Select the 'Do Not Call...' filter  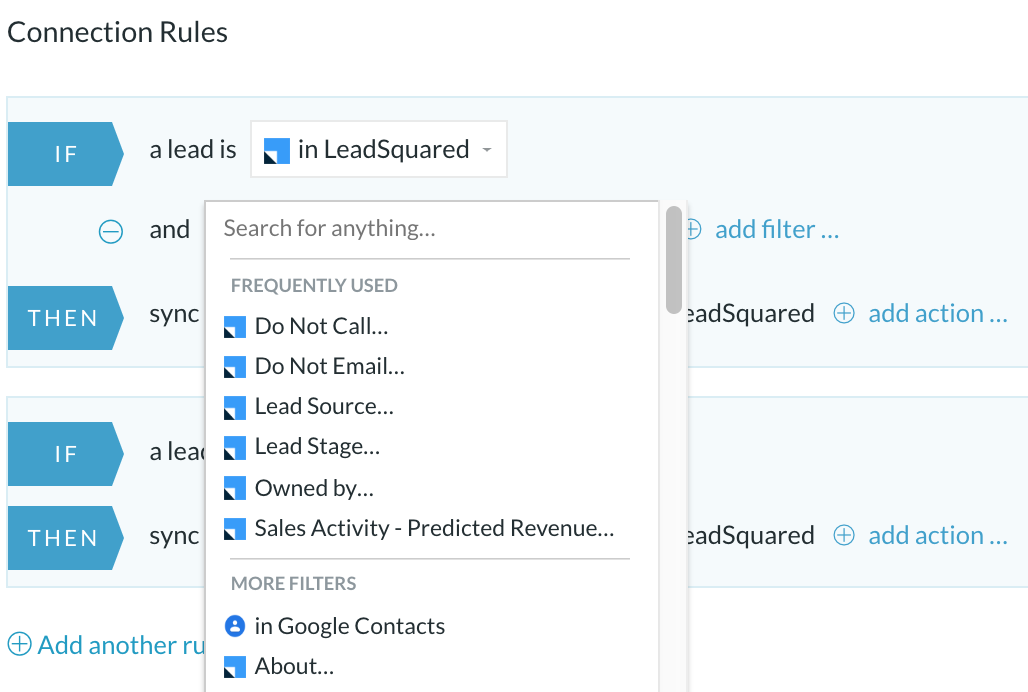click(x=321, y=326)
